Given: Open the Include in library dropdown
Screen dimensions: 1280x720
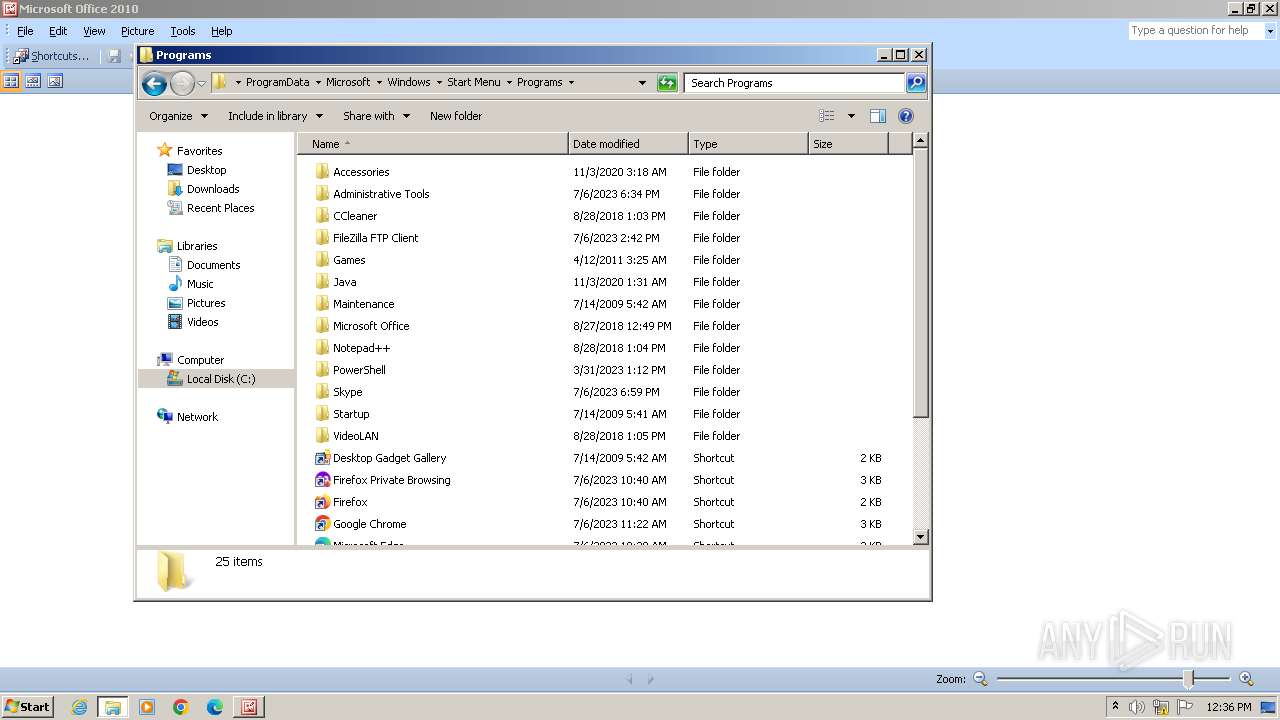Looking at the screenshot, I should pyautogui.click(x=275, y=116).
